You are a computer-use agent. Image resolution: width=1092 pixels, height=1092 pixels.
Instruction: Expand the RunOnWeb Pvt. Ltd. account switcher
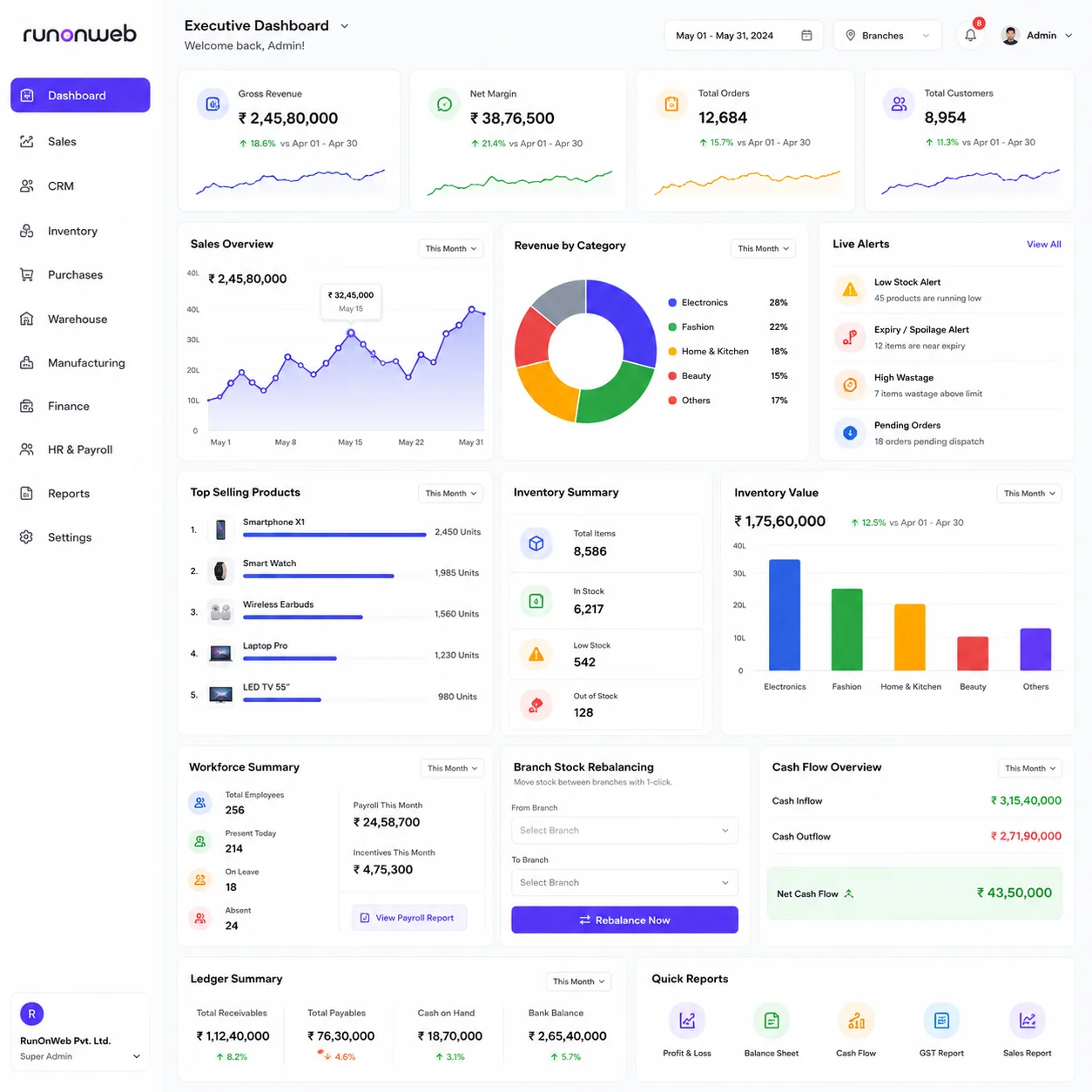[137, 1056]
